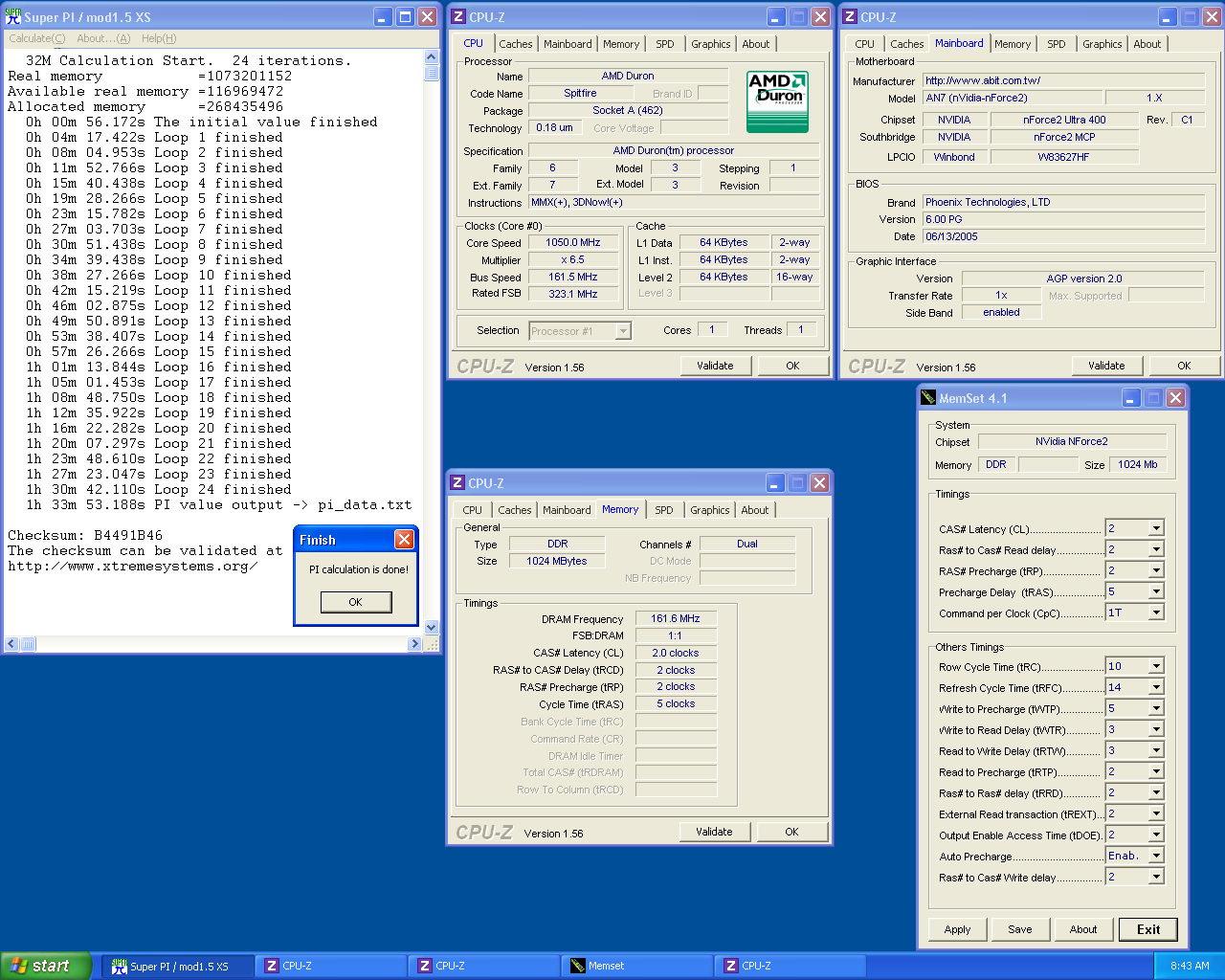Click Validate in the Memory CPU-Z window

(714, 832)
